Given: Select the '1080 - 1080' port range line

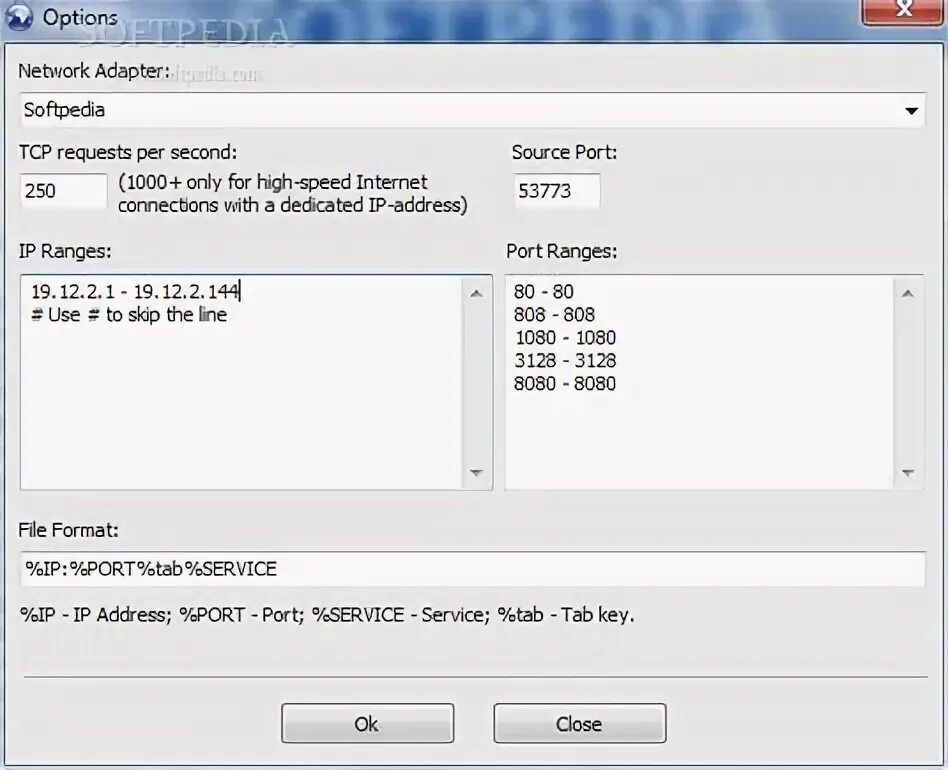Looking at the screenshot, I should pyautogui.click(x=565, y=338).
